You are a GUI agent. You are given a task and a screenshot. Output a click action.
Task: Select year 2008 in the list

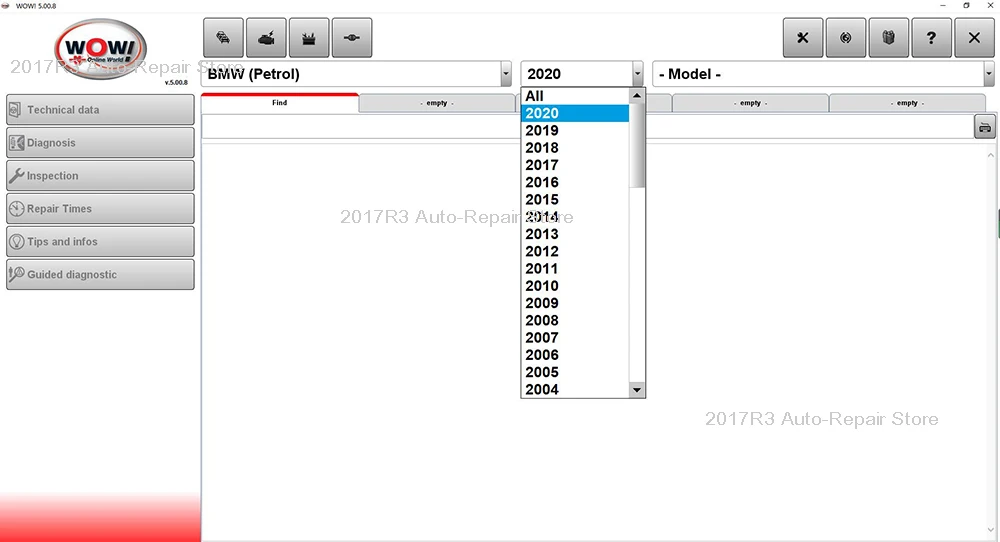[x=575, y=320]
